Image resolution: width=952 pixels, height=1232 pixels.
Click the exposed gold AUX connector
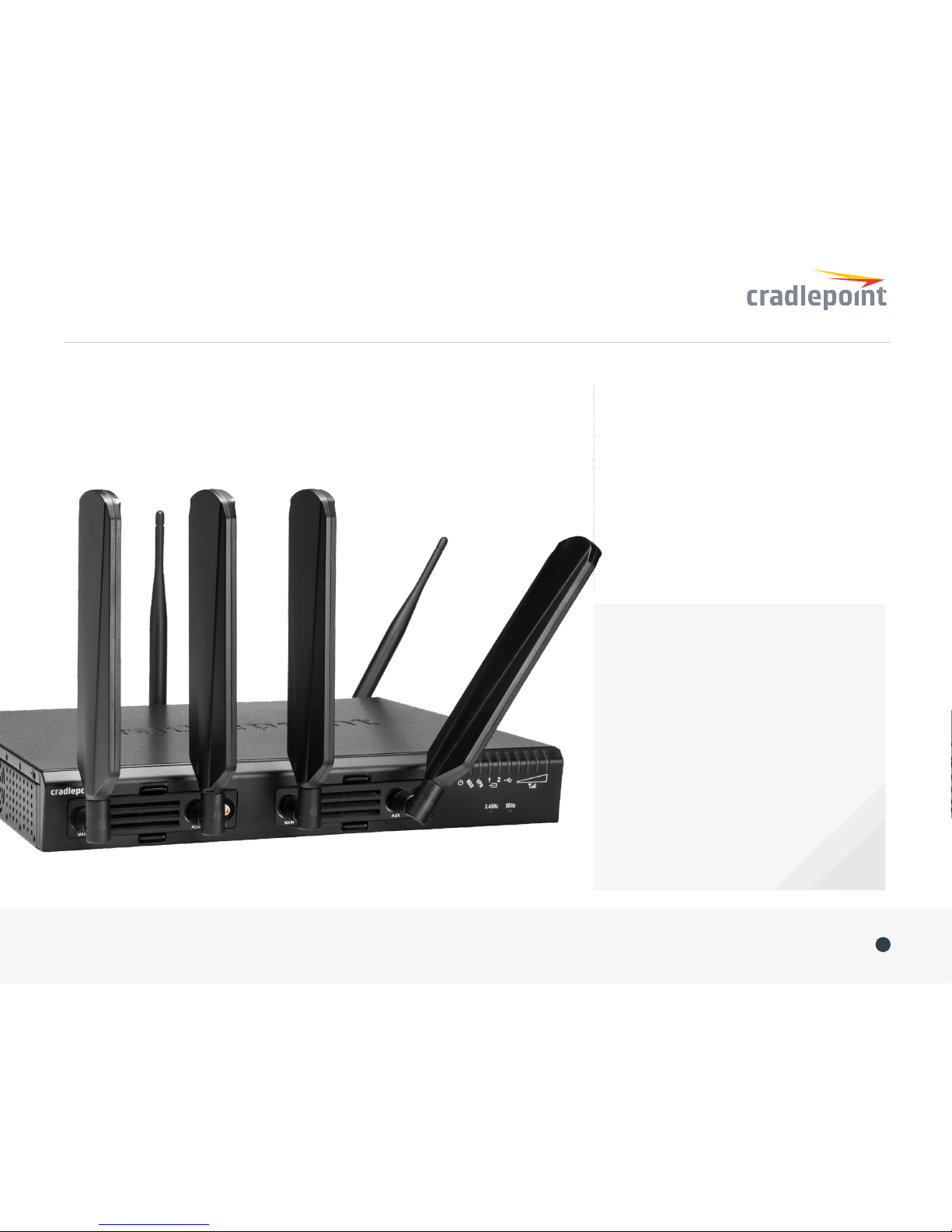tap(228, 809)
